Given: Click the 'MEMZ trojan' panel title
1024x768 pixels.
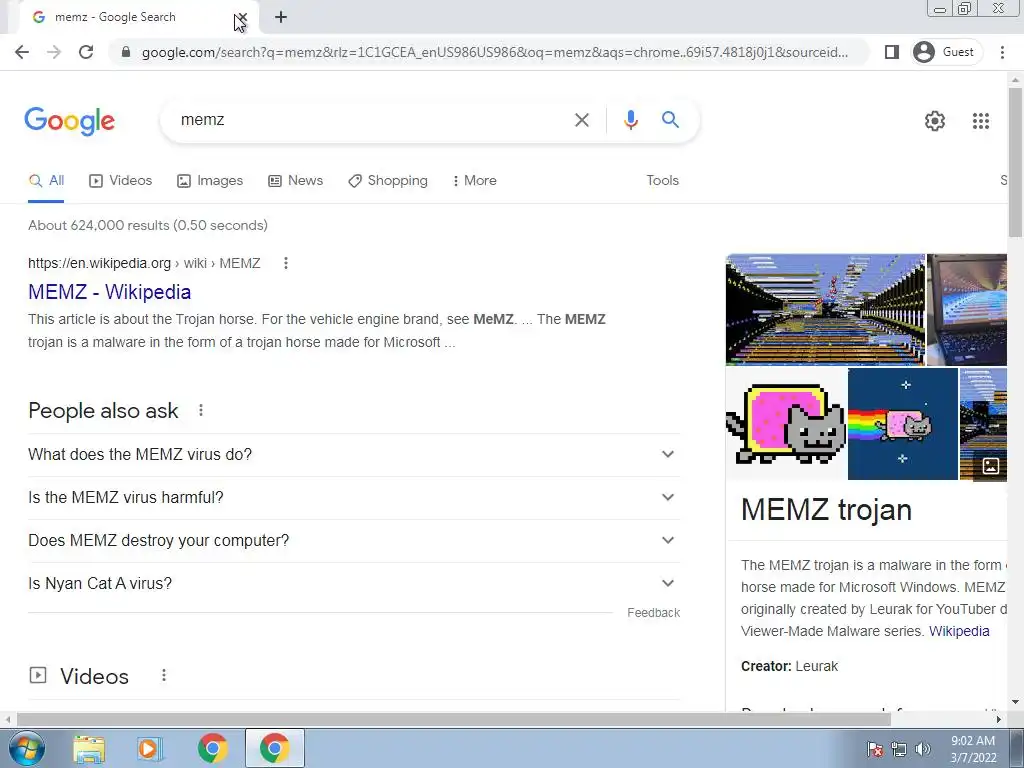Looking at the screenshot, I should [x=826, y=510].
